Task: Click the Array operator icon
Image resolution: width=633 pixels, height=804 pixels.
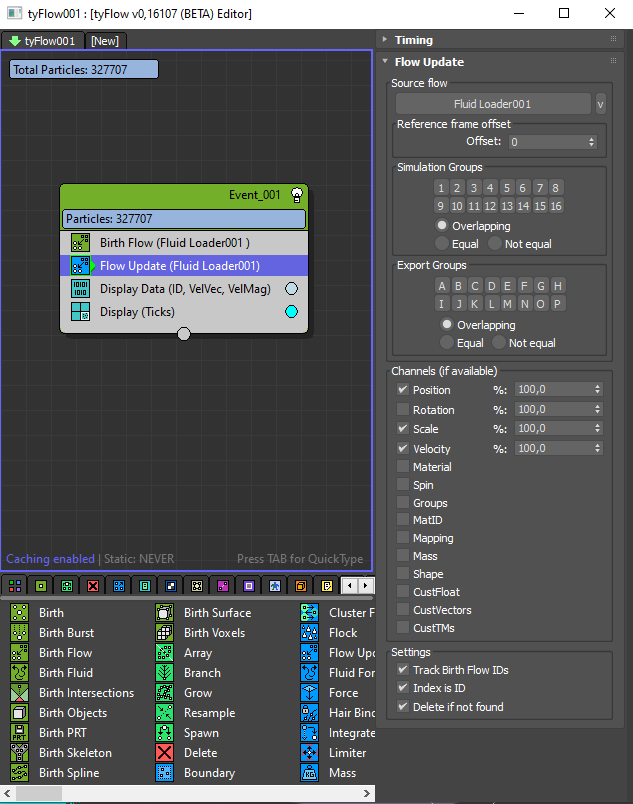Action: point(165,653)
